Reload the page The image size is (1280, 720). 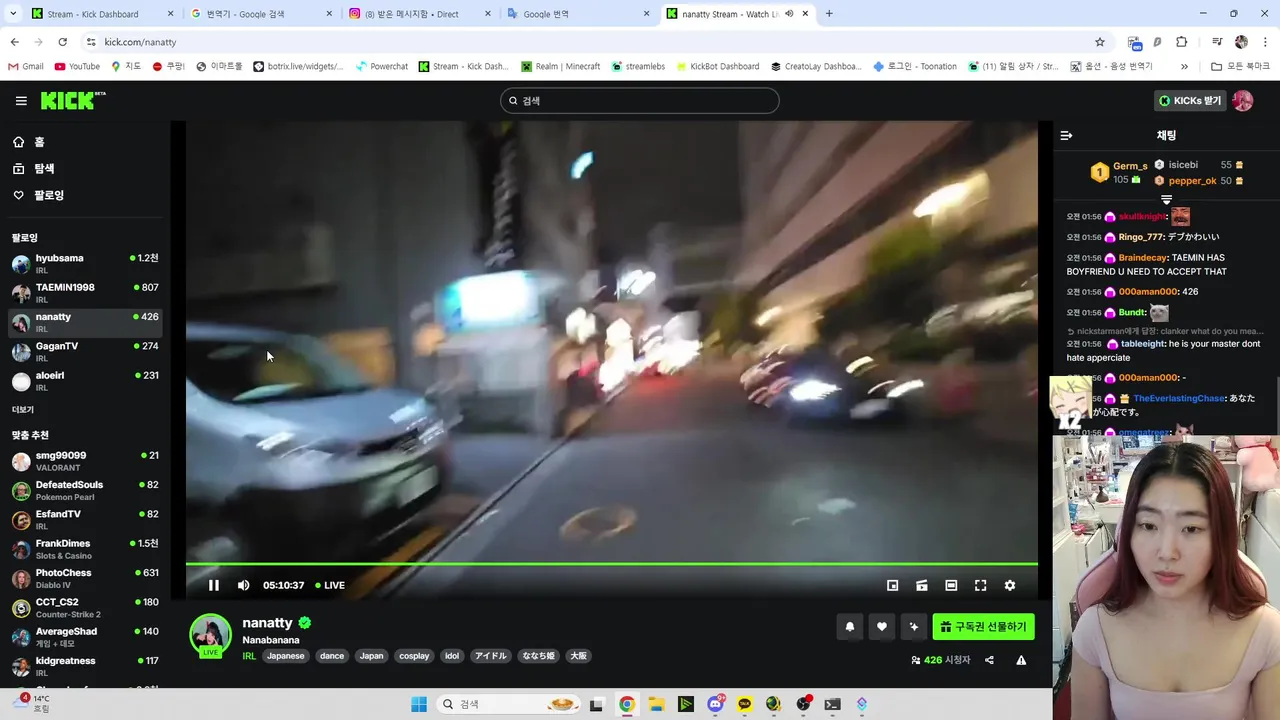point(62,42)
